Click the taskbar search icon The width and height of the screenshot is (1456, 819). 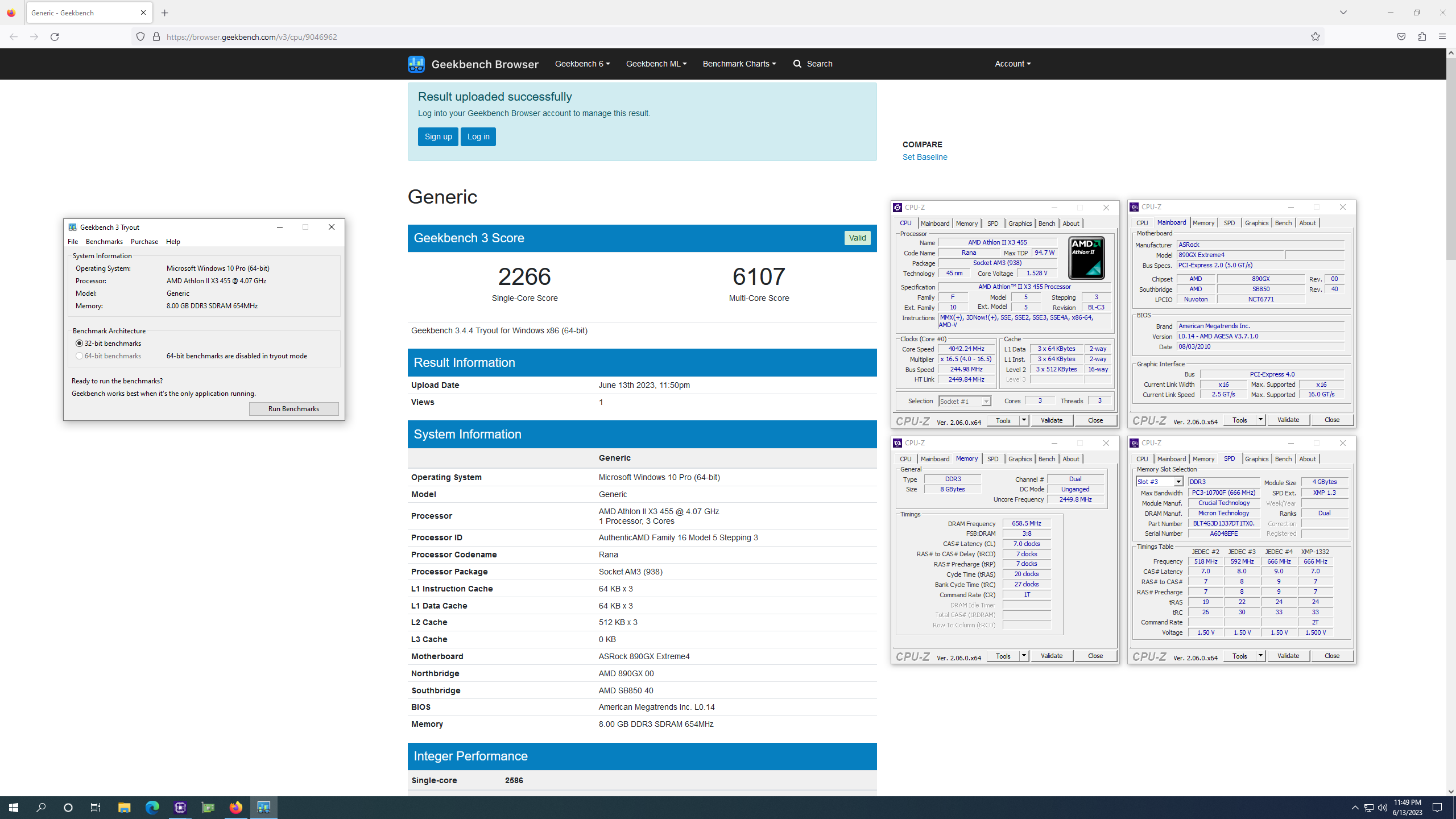(41, 808)
